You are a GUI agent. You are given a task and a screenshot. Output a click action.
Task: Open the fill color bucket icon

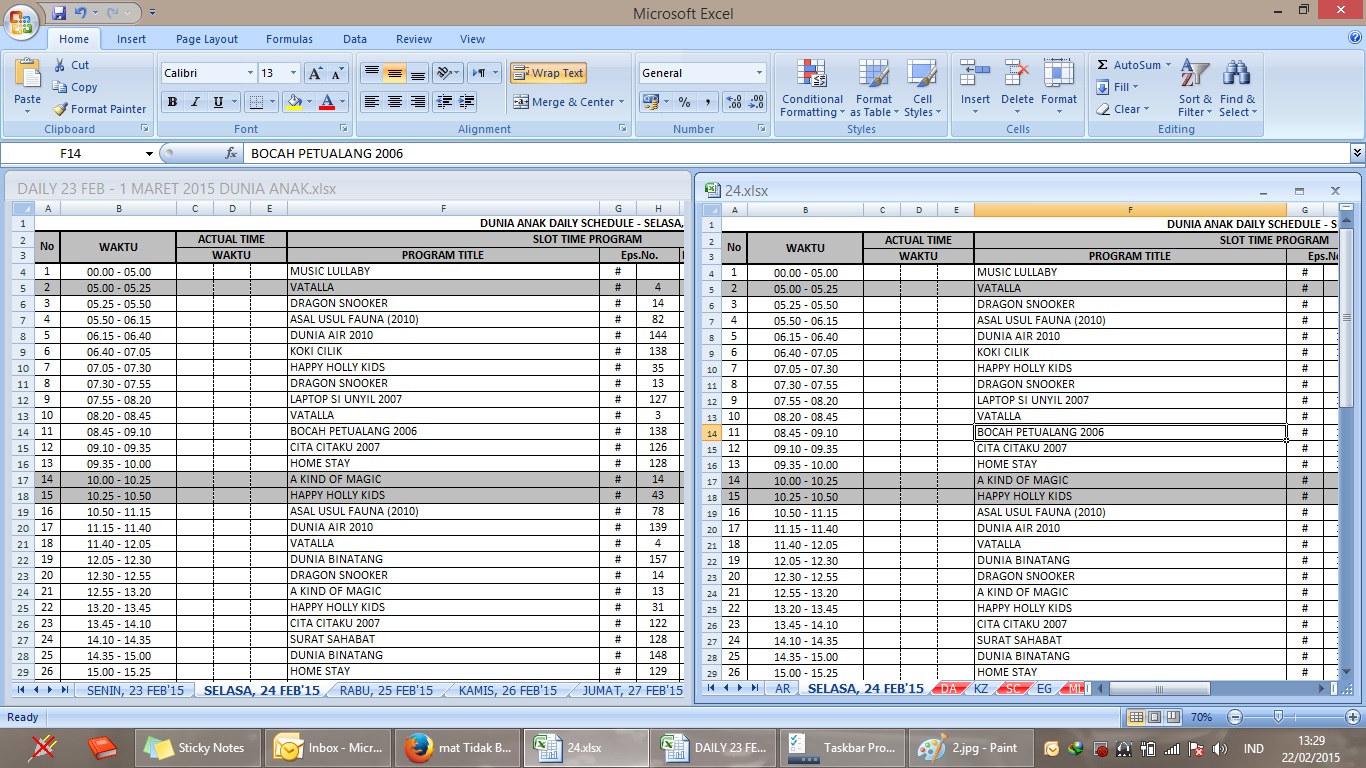(296, 101)
